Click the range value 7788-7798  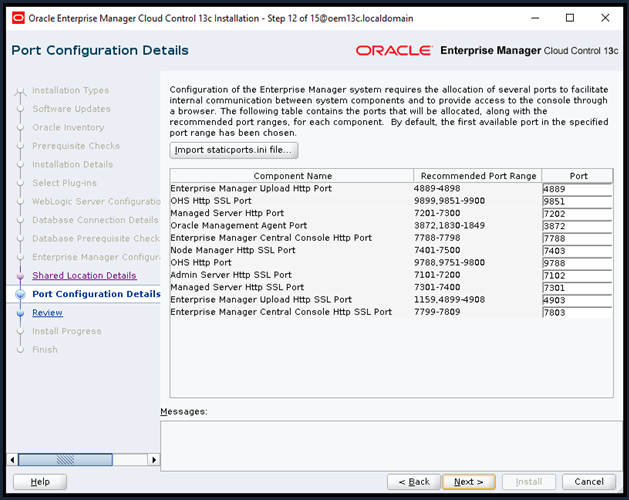(x=437, y=238)
